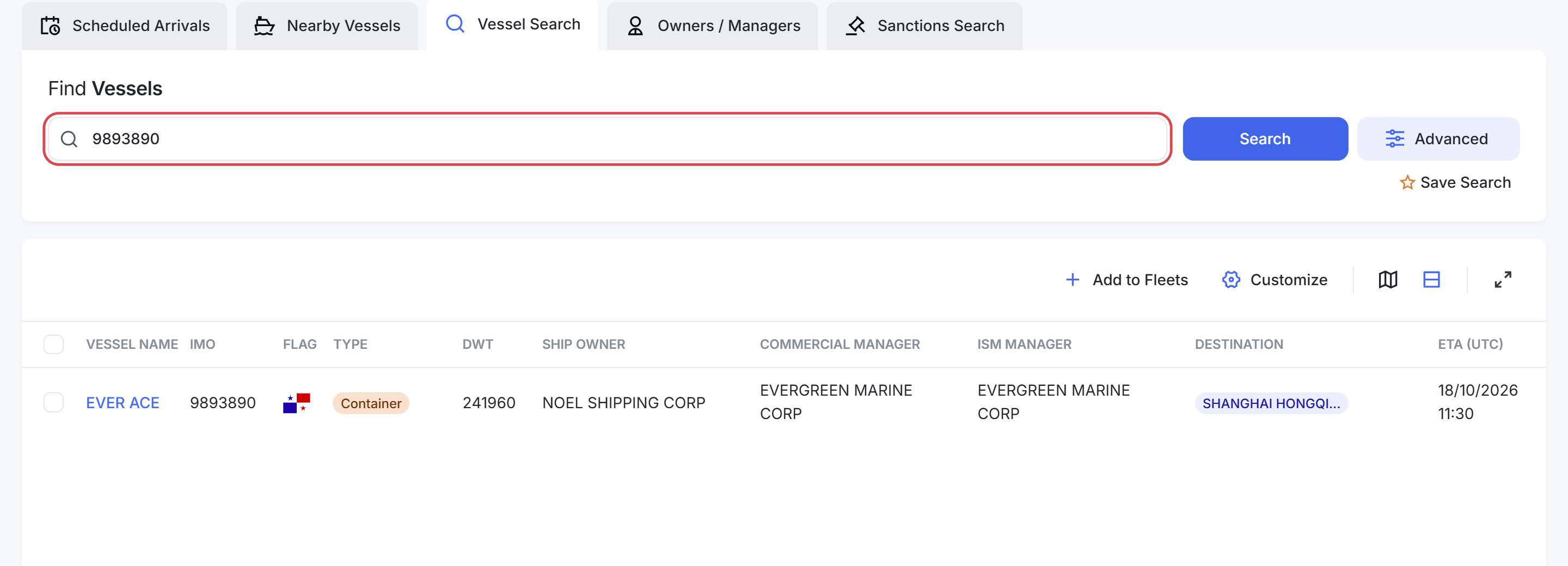Click the VESSEL NAME column header
Viewport: 1568px width, 566px height.
click(x=132, y=344)
